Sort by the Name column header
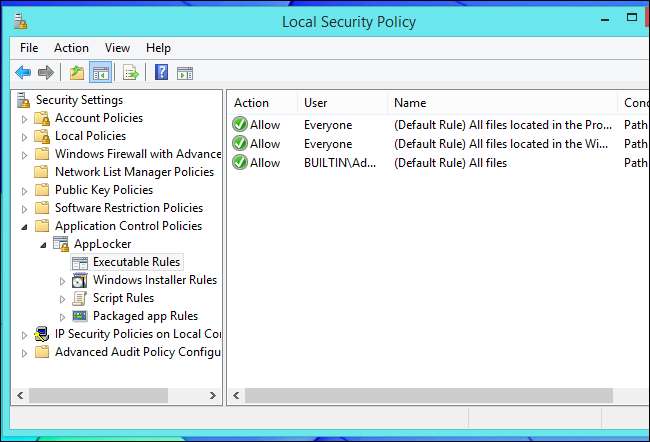Viewport: 650px width, 442px height. click(503, 103)
